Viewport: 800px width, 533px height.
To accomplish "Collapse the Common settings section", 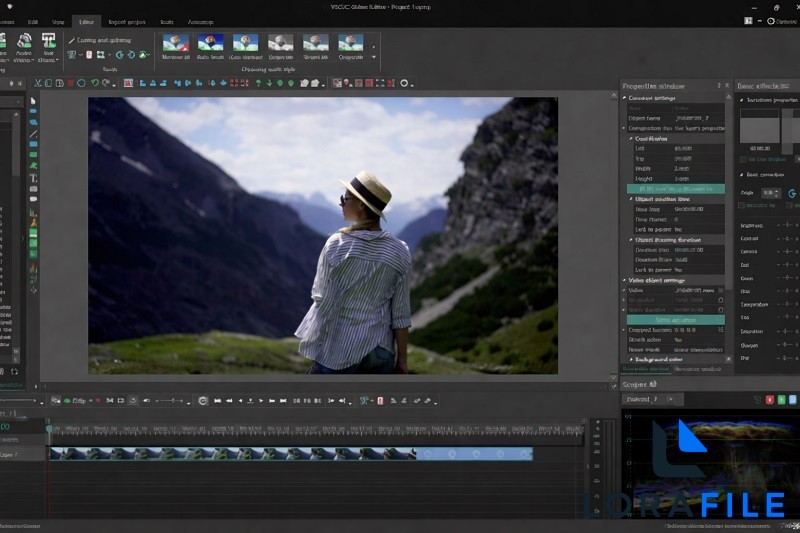I will coord(624,97).
